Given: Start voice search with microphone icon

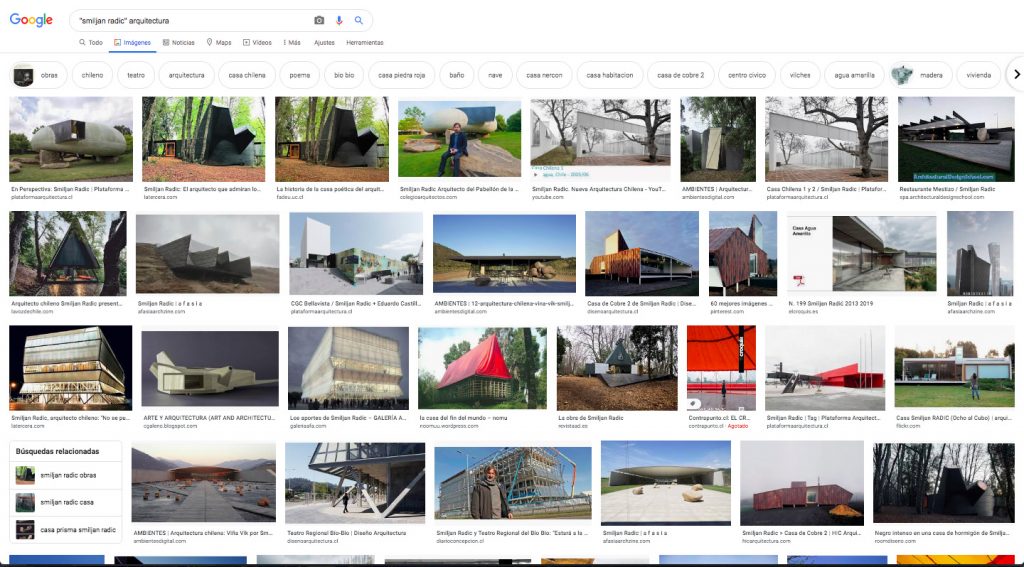Looking at the screenshot, I should [339, 20].
